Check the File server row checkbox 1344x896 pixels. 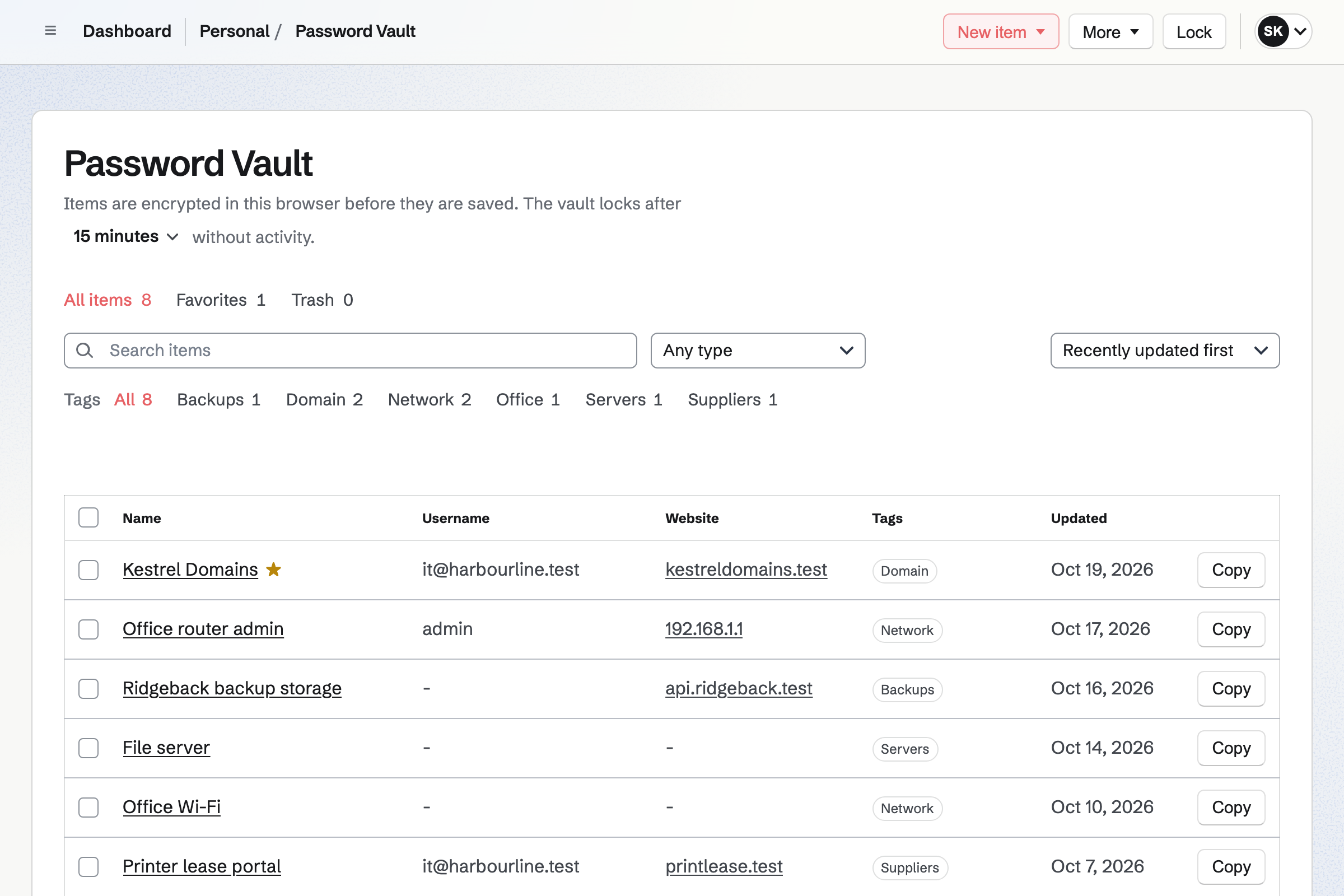[88, 748]
